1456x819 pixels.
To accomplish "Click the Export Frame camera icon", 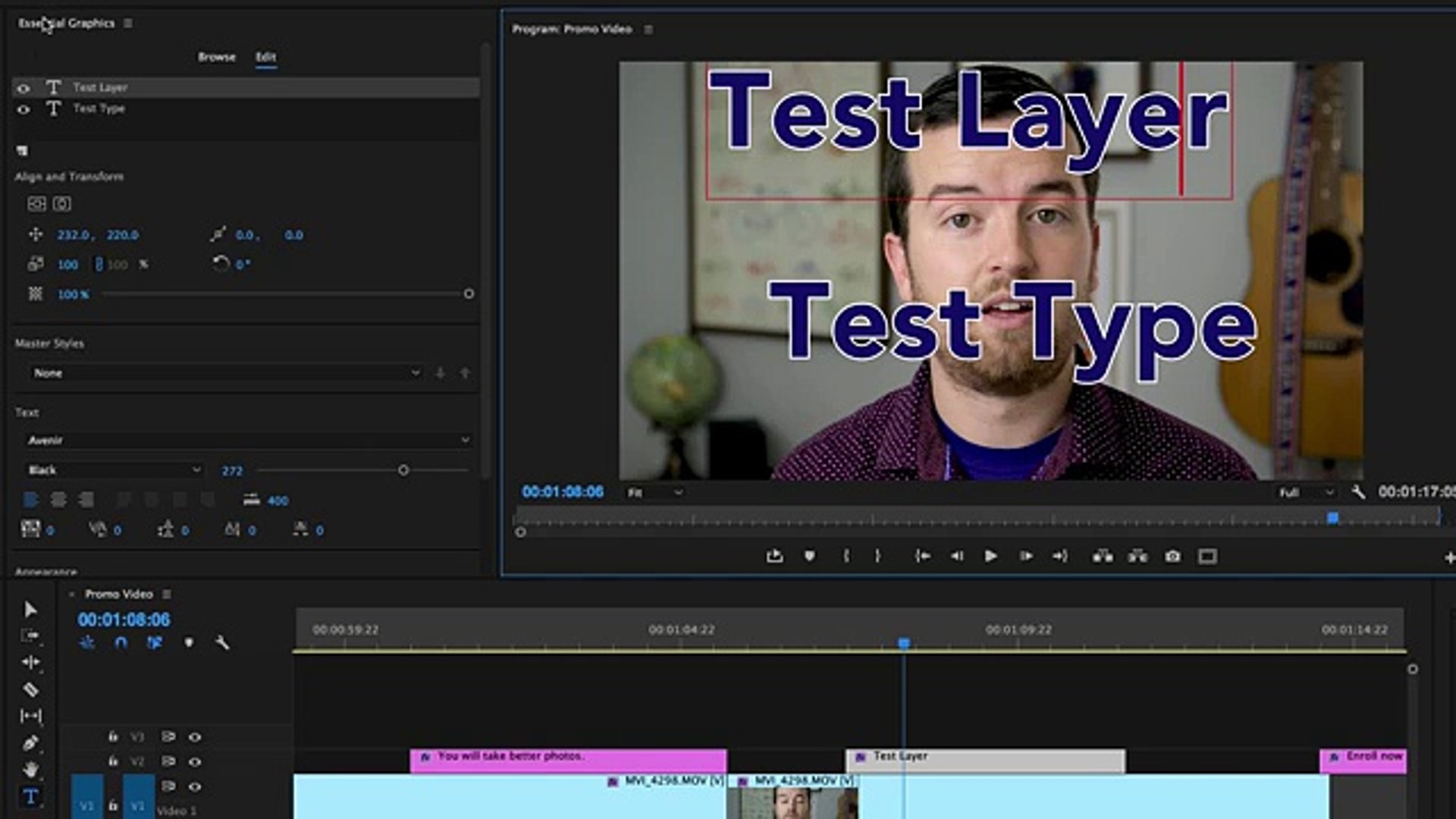I will point(1172,557).
